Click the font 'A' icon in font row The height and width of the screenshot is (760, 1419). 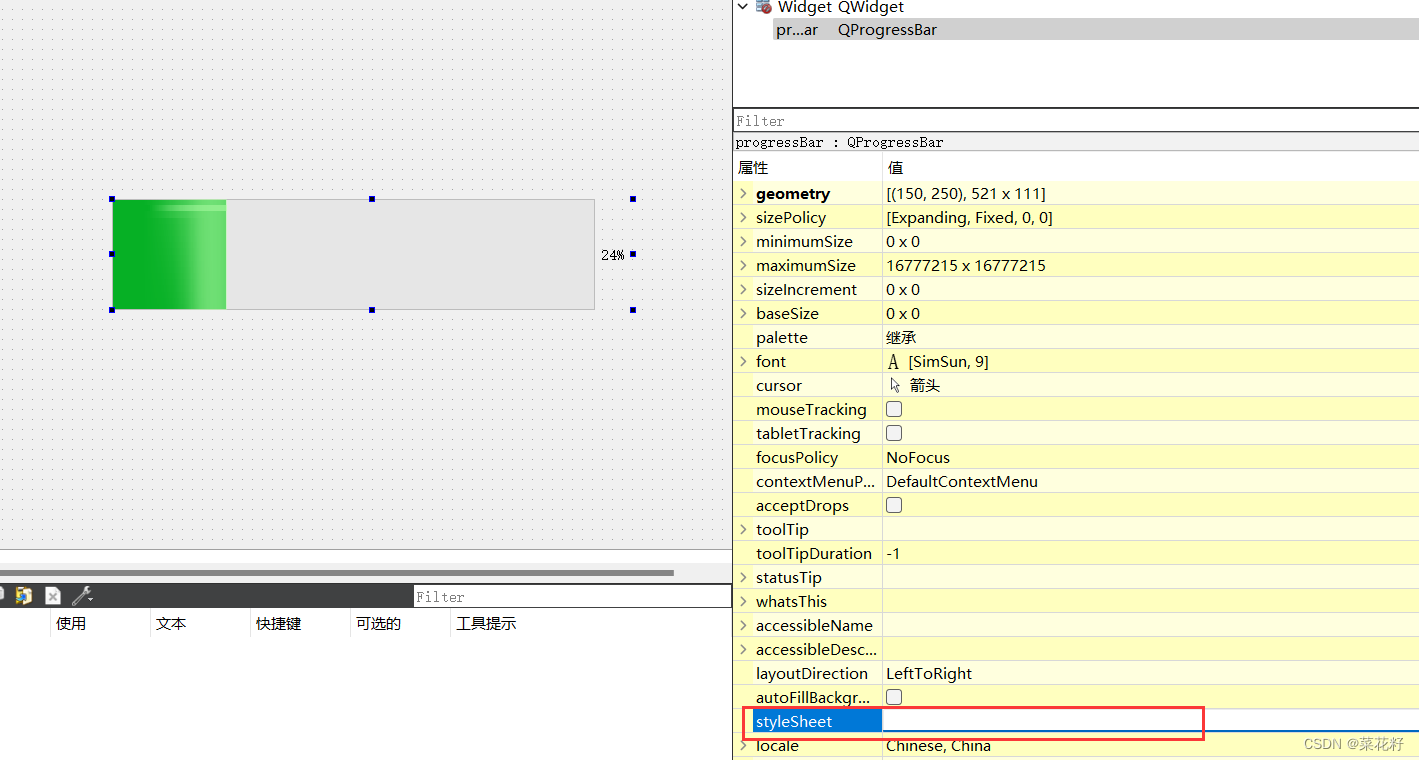click(x=894, y=362)
